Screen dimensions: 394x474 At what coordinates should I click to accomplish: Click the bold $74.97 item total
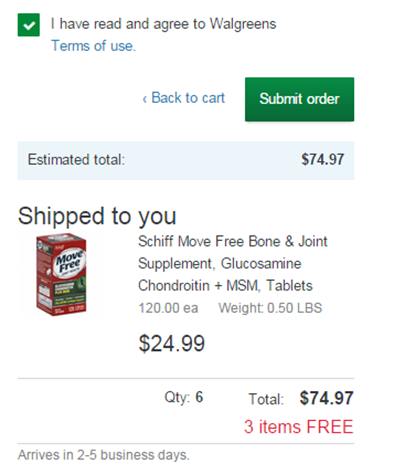pos(326,398)
